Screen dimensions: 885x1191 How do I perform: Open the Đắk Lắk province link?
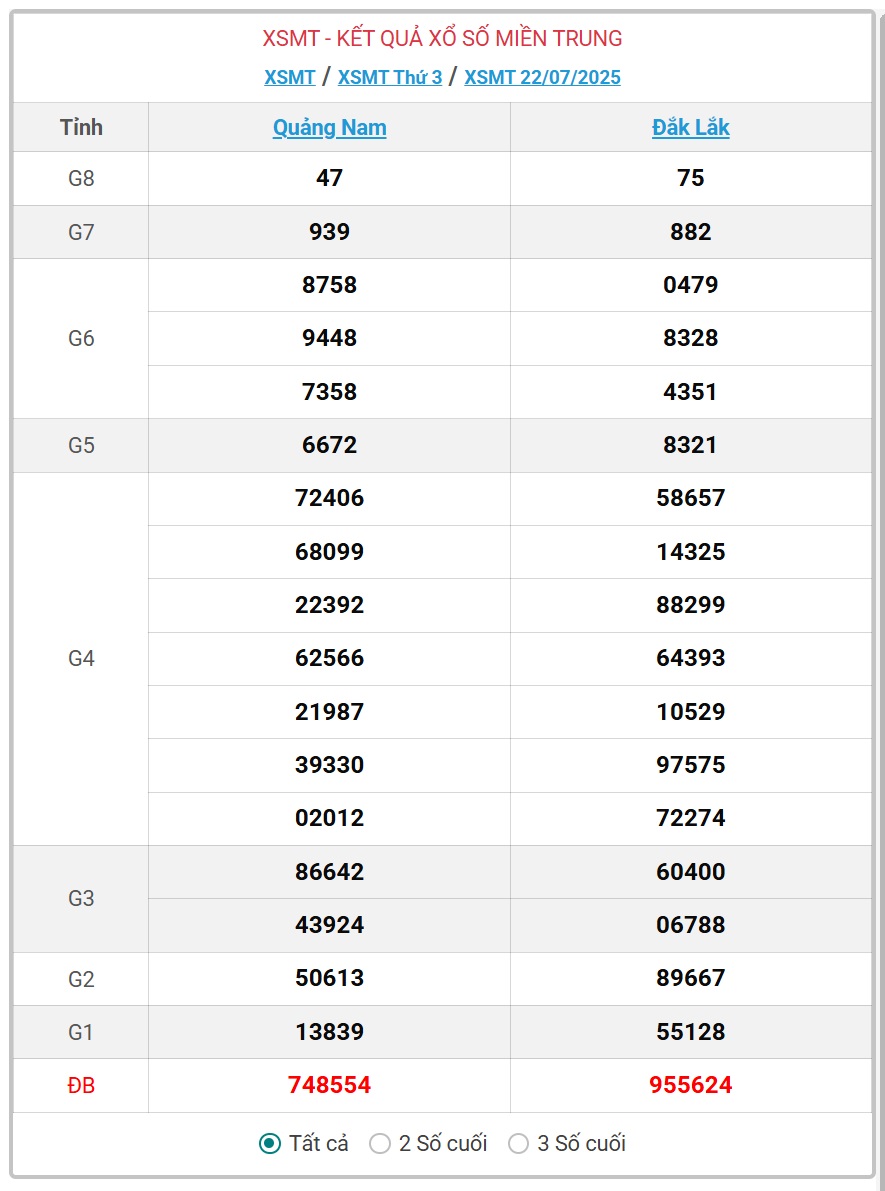691,128
